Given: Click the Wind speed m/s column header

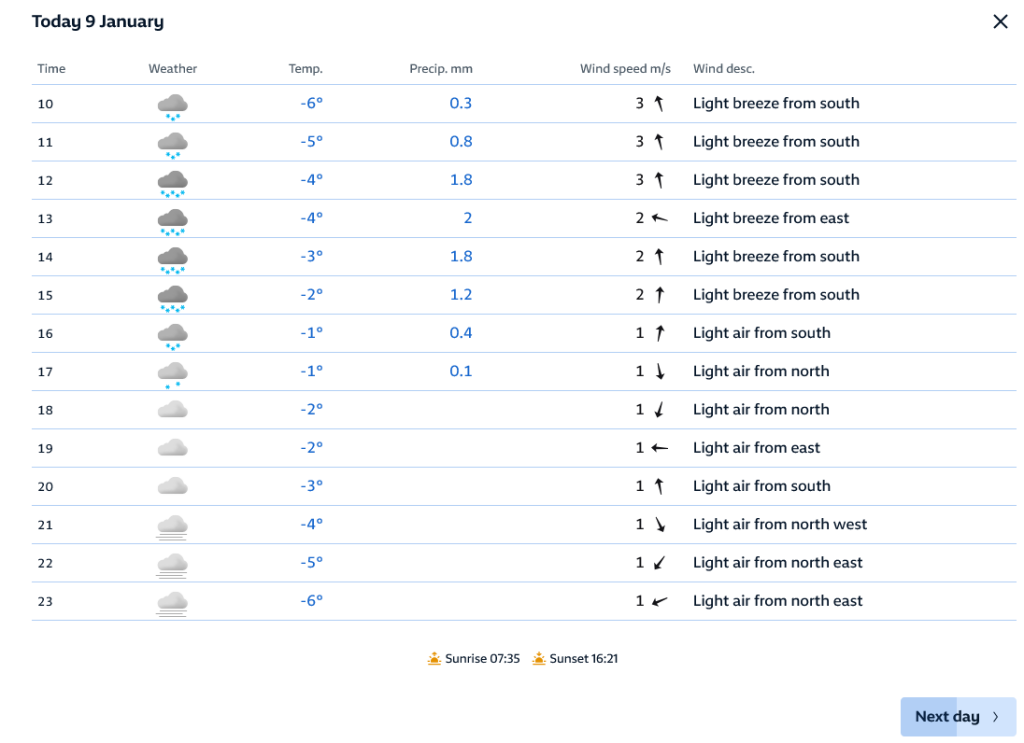Looking at the screenshot, I should [625, 69].
